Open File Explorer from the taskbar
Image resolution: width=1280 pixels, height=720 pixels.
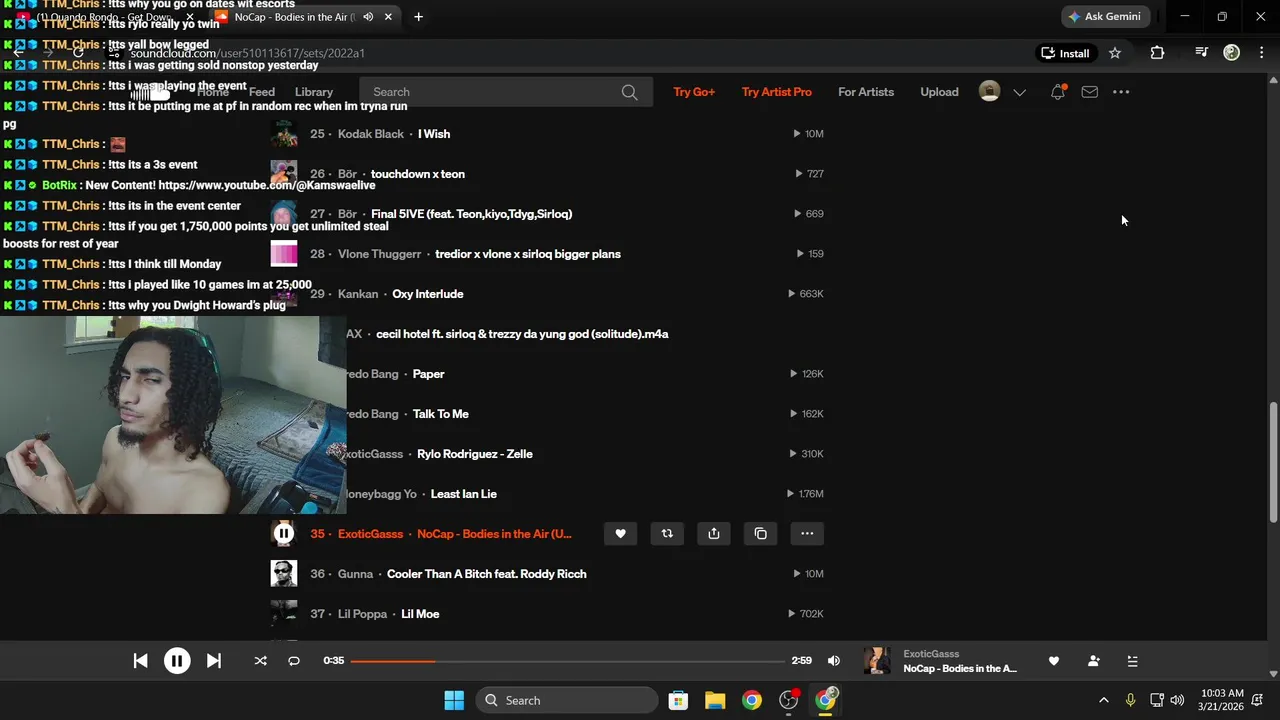tap(715, 700)
